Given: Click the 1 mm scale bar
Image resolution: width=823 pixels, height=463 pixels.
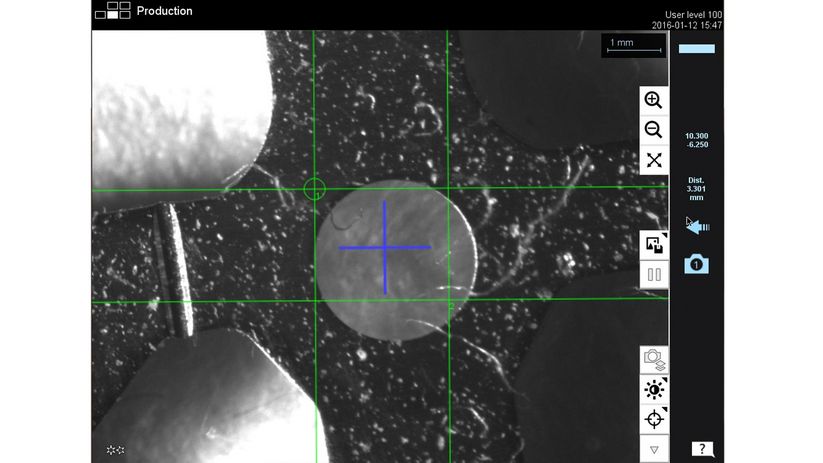Looking at the screenshot, I should coord(634,45).
